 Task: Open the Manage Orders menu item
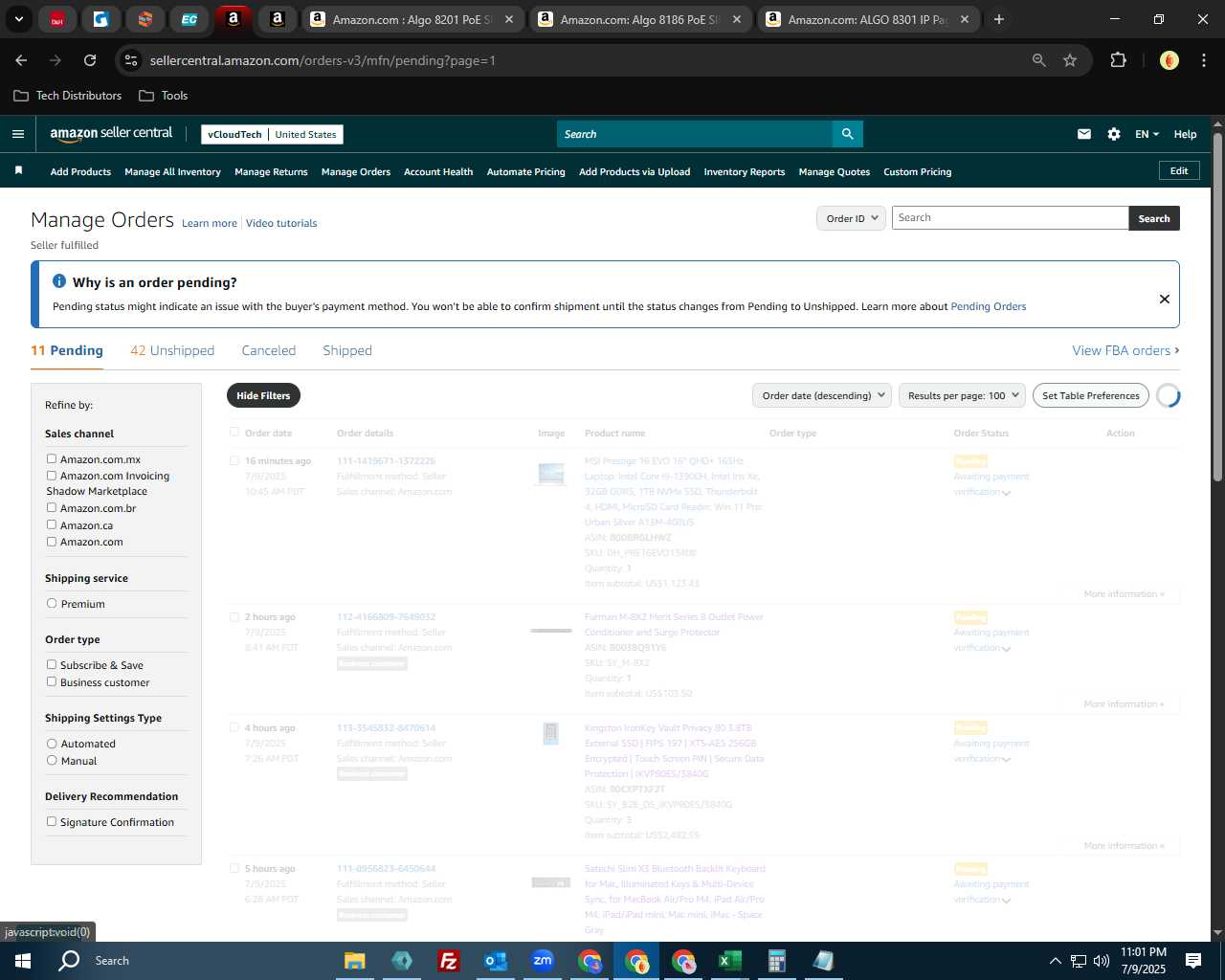[356, 172]
